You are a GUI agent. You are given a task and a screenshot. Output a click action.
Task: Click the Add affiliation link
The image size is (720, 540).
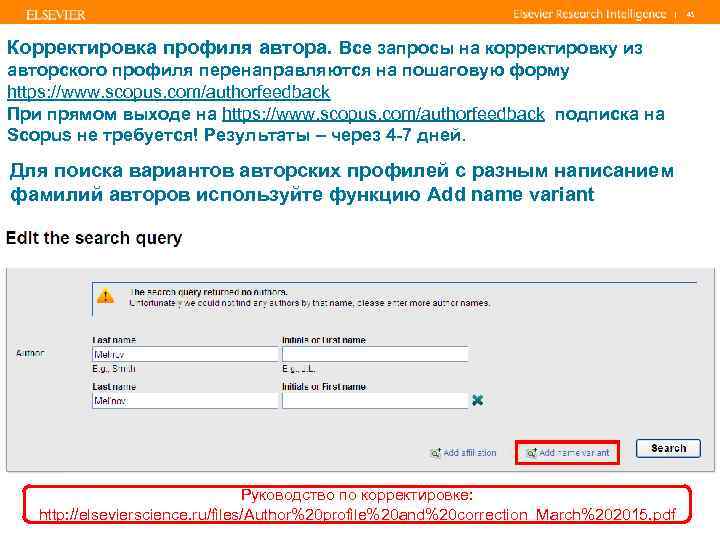coord(463,453)
